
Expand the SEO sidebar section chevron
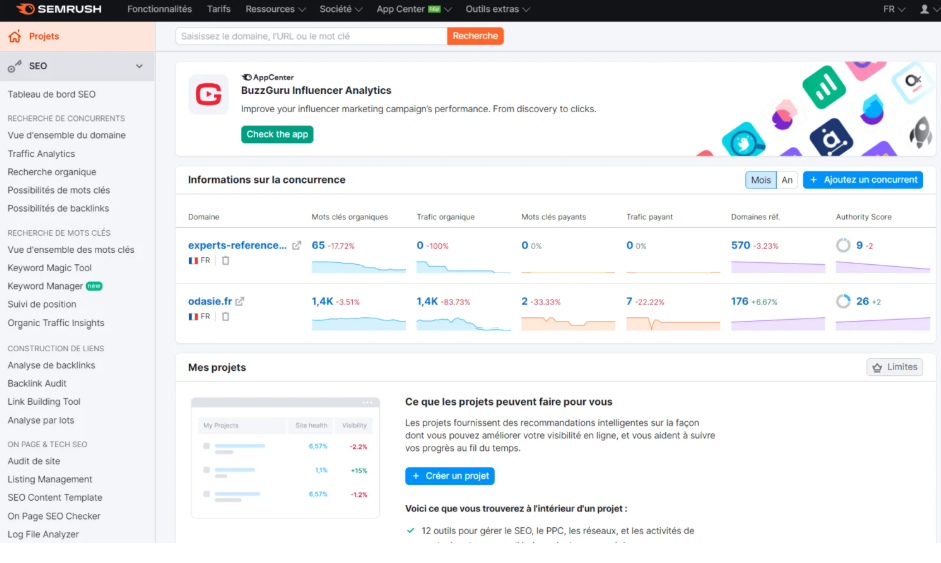pyautogui.click(x=139, y=66)
